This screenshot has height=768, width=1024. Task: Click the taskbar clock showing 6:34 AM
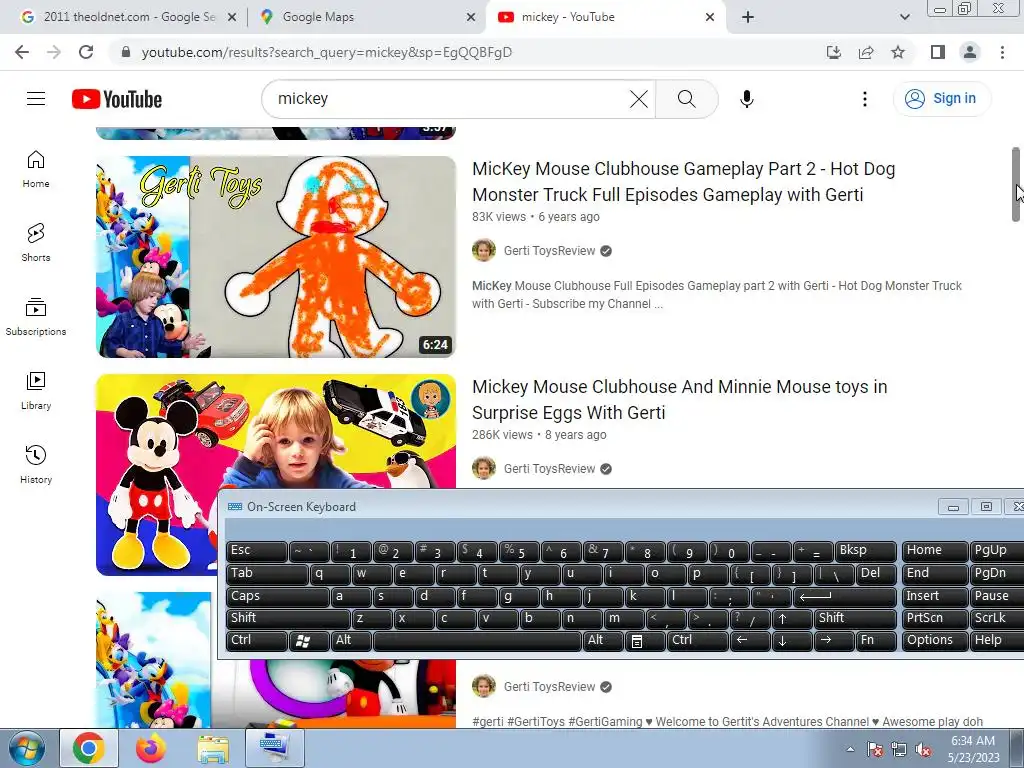point(973,748)
